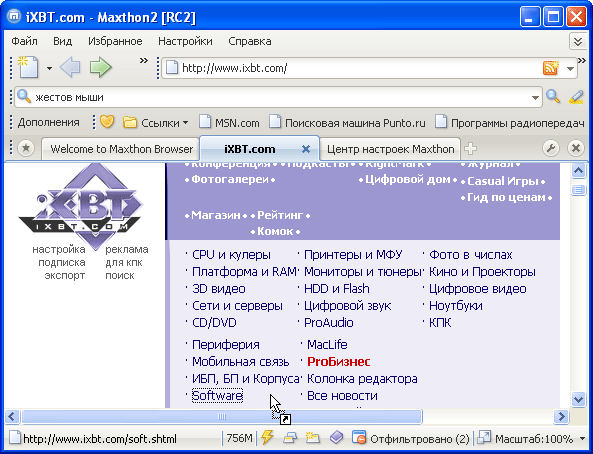Click the Отфильтровано (2) ad filter icon
The image size is (593, 454).
tap(359, 438)
